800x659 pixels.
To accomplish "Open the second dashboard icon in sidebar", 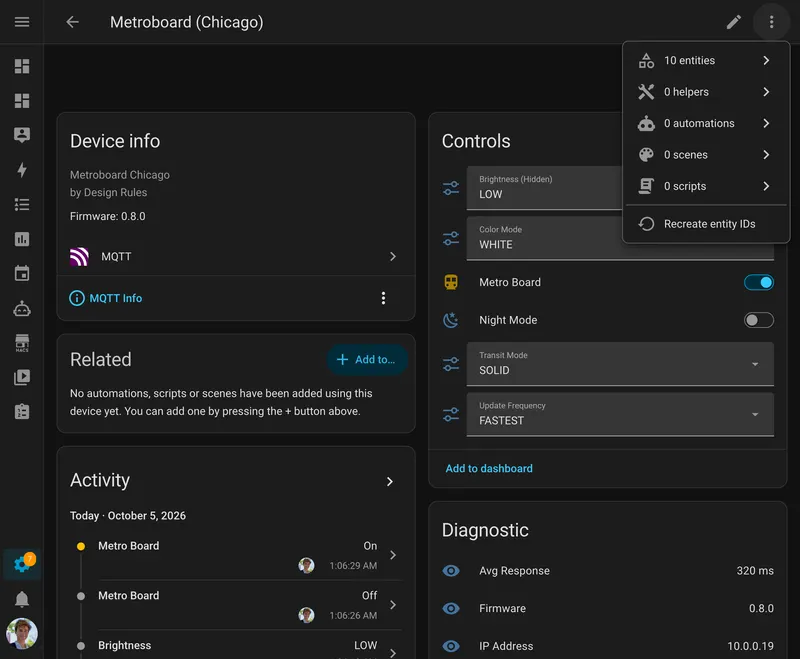I will pyautogui.click(x=21, y=100).
